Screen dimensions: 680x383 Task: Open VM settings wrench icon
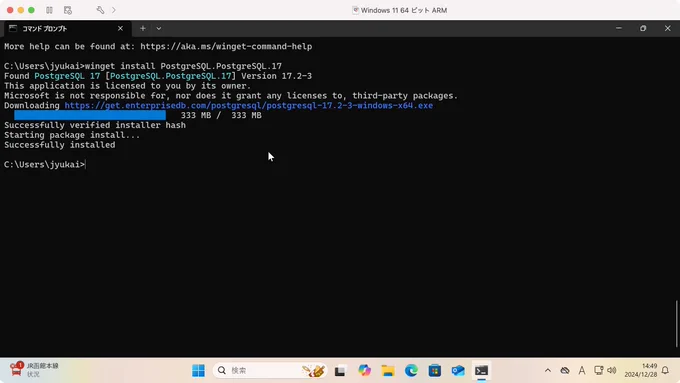pyautogui.click(x=100, y=10)
